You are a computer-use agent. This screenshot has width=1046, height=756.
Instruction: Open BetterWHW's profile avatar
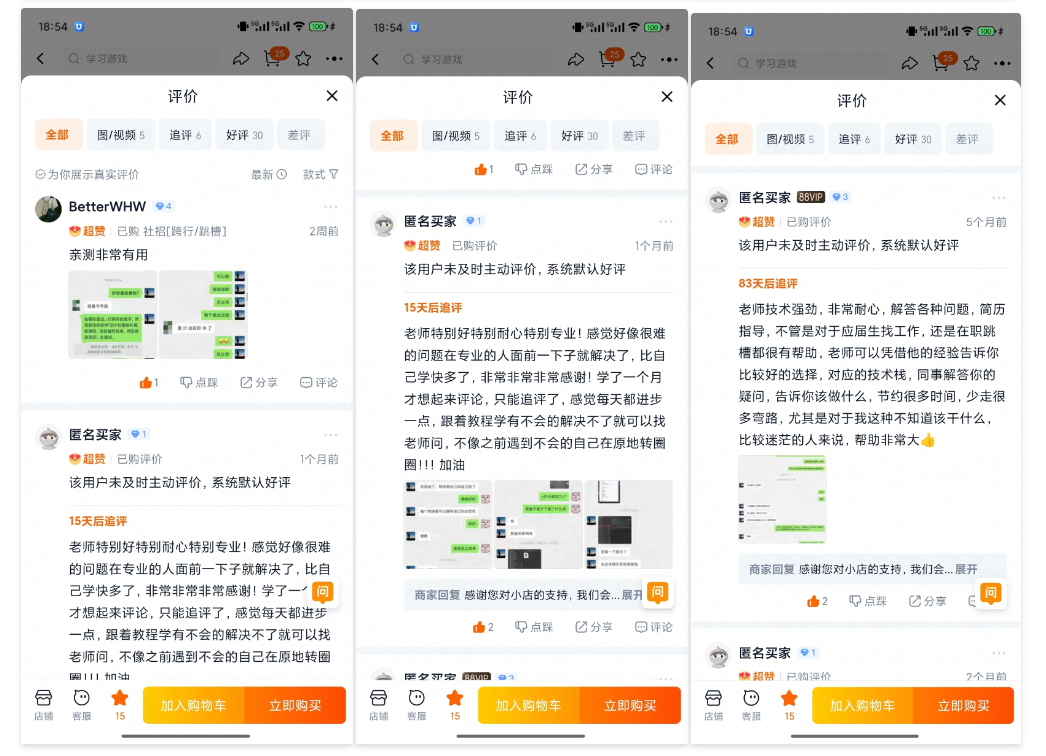point(48,208)
